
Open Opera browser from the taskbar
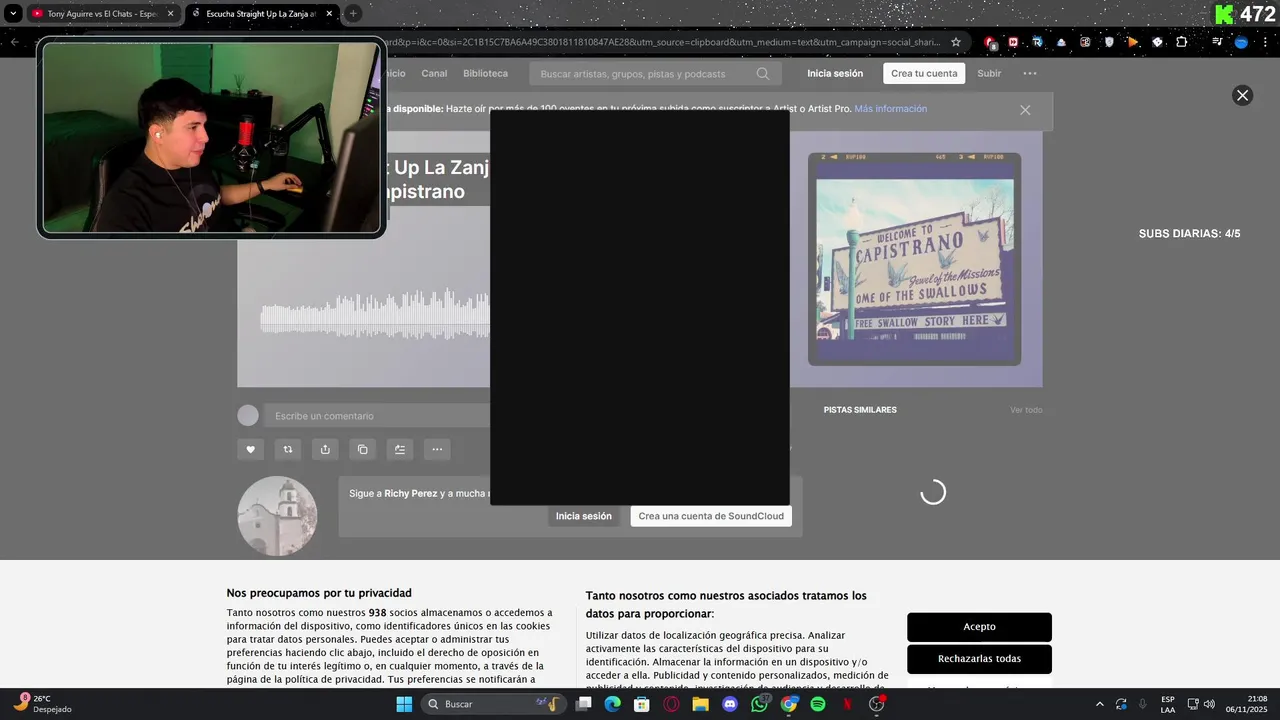(x=671, y=704)
